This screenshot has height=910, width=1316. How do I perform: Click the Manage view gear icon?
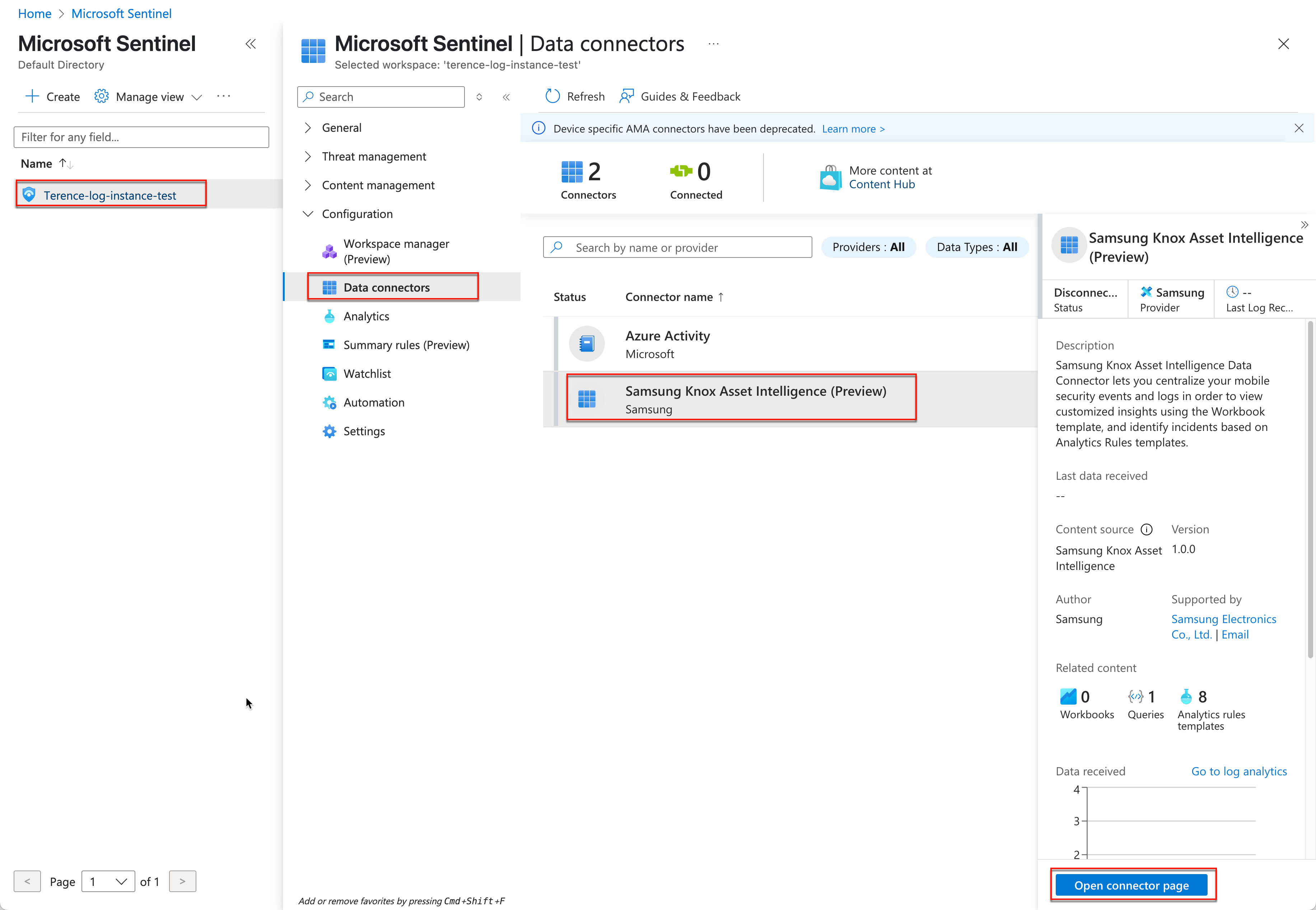click(x=102, y=96)
